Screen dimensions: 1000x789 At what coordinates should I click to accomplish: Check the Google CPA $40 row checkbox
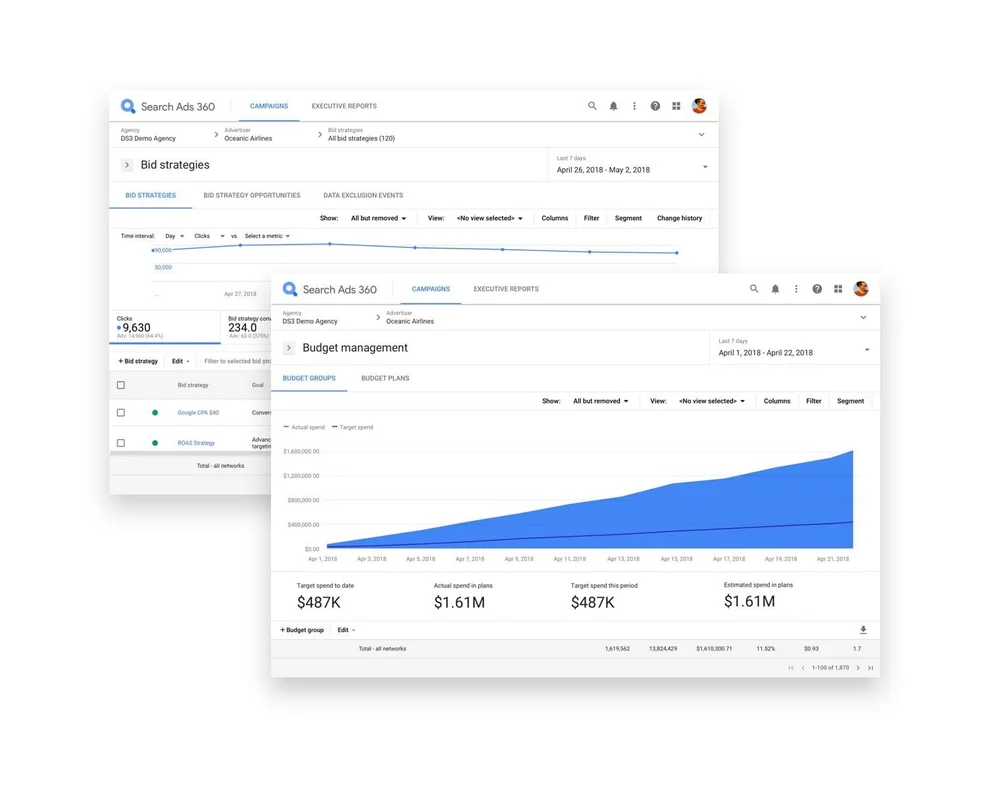tap(120, 412)
